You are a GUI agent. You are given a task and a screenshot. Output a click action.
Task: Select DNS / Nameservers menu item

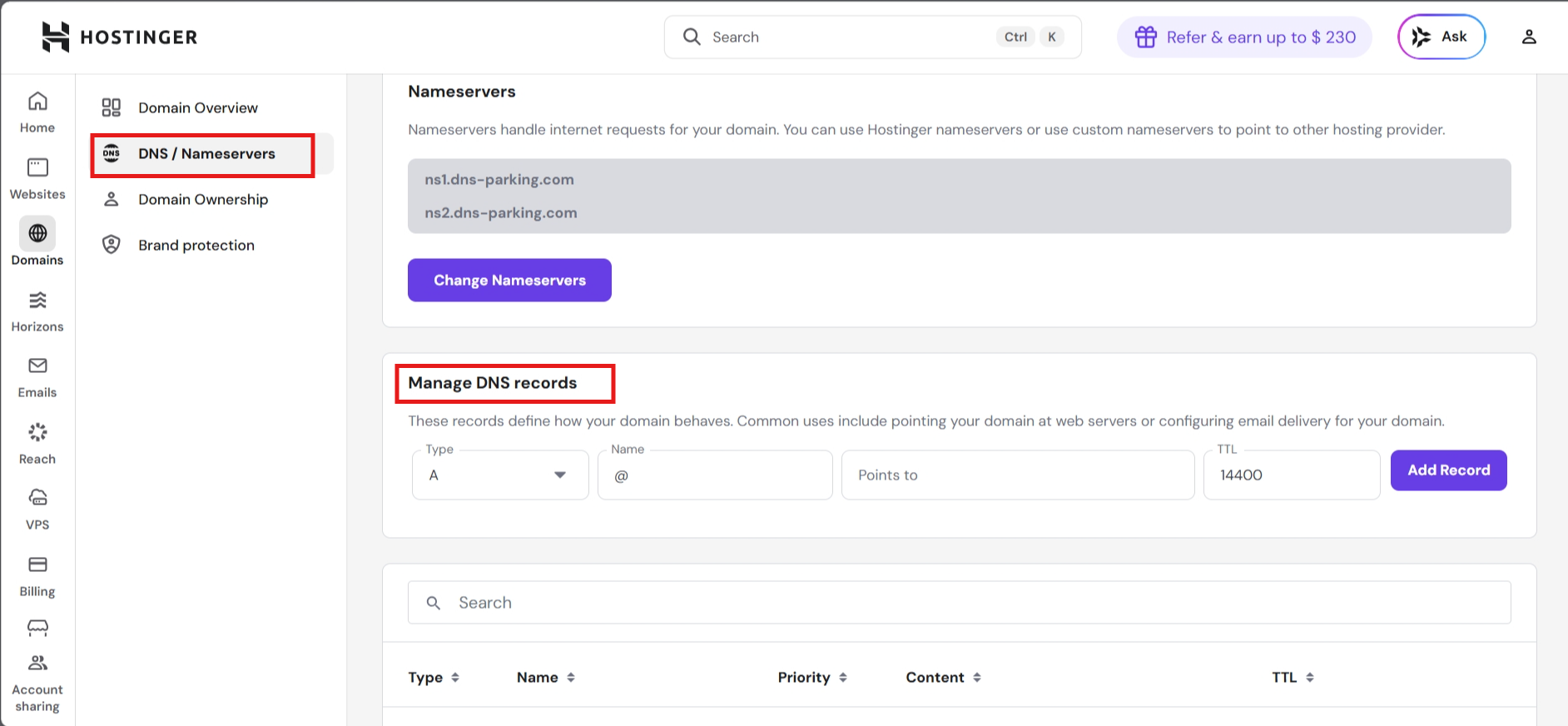212,154
